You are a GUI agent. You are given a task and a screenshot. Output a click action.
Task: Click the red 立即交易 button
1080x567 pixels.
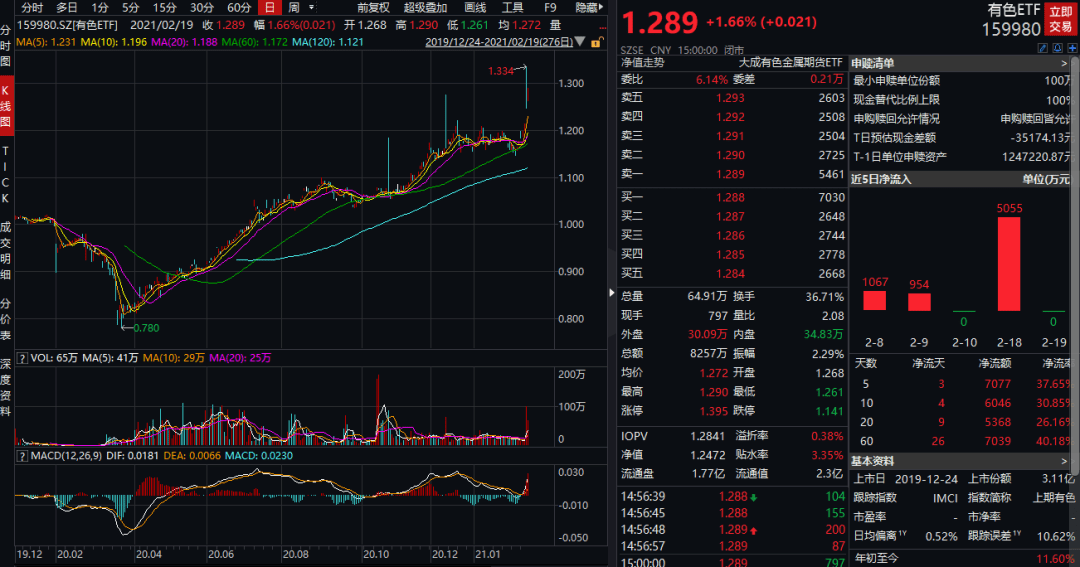point(1061,19)
